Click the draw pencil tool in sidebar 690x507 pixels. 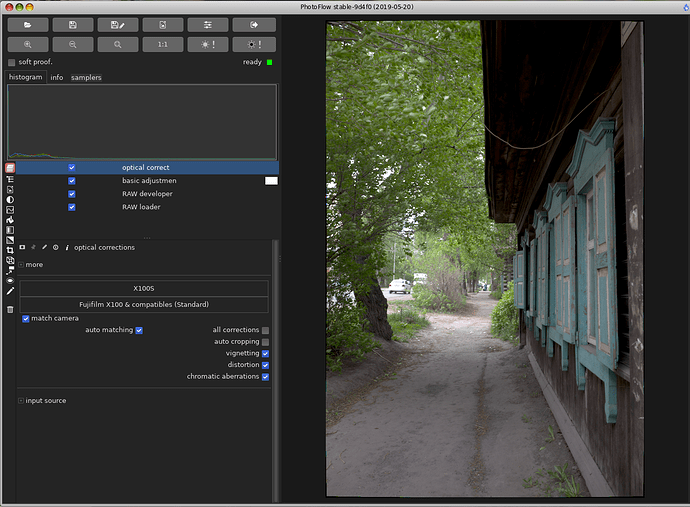[10, 291]
